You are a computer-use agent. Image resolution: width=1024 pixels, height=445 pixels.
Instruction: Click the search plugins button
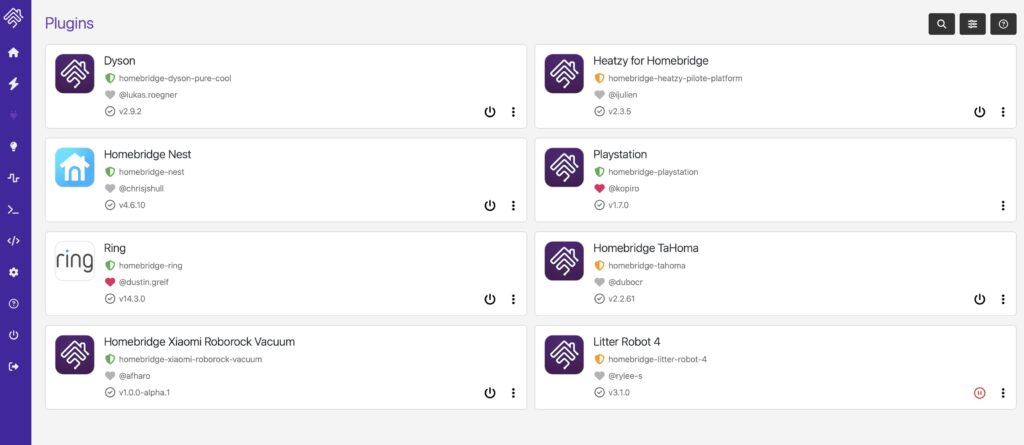pos(942,24)
